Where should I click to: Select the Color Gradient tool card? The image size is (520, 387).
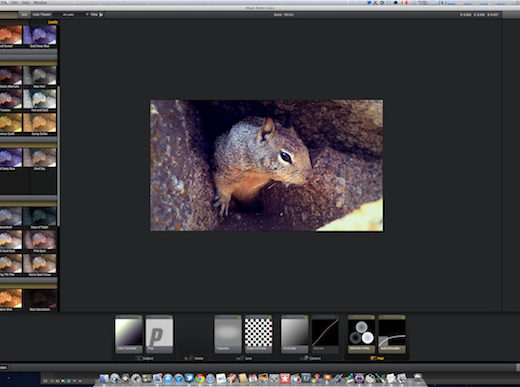pos(129,334)
